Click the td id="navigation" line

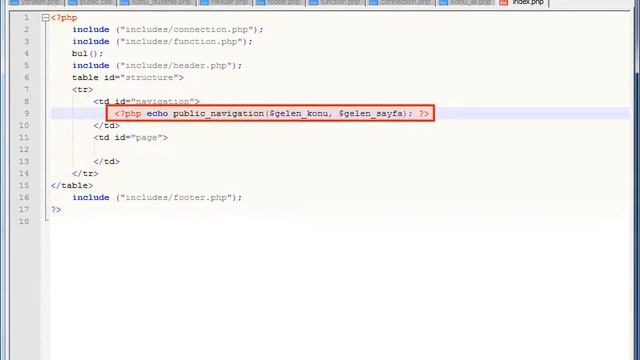[147, 101]
